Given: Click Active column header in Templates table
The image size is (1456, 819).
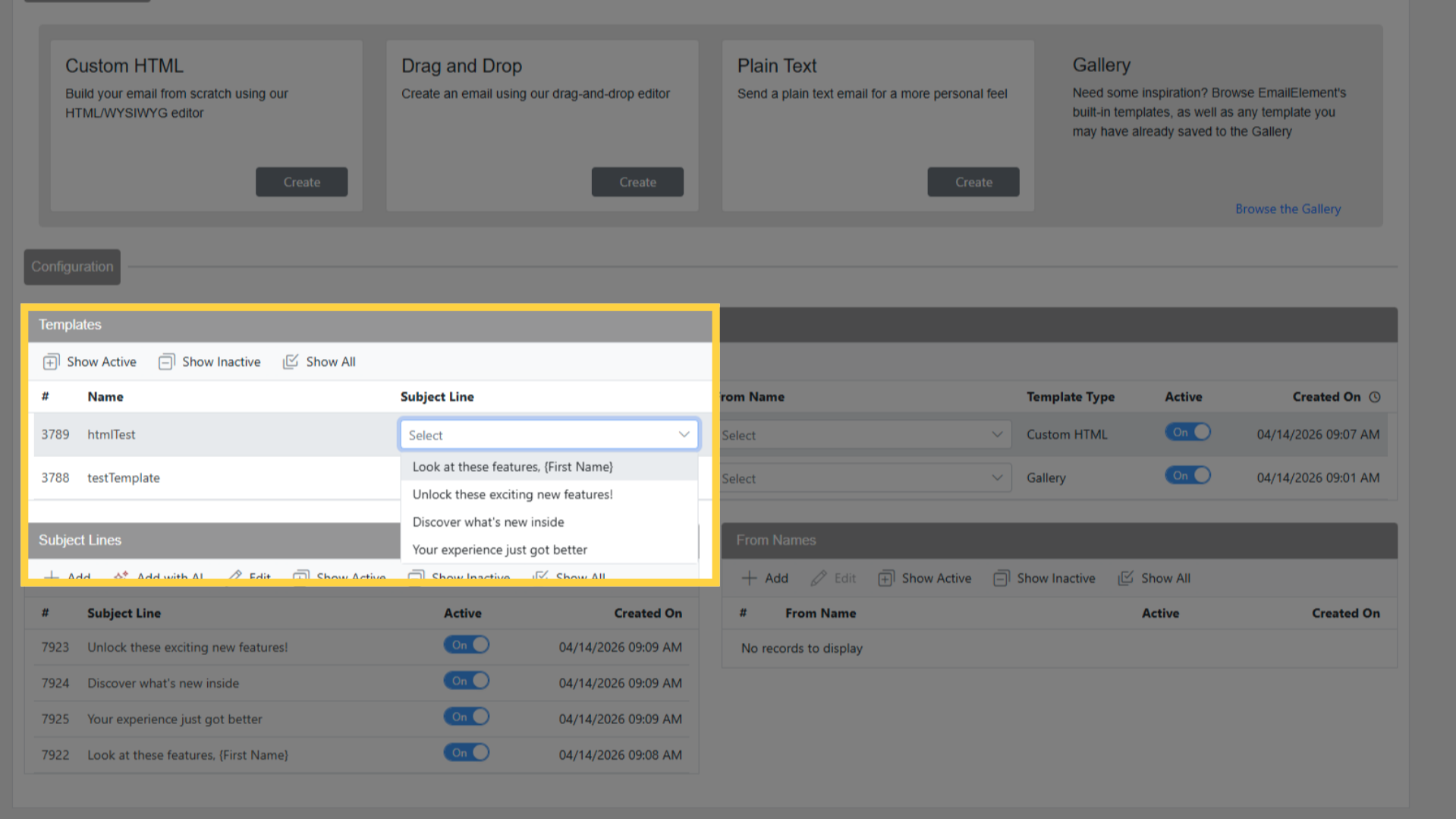Looking at the screenshot, I should point(1184,397).
